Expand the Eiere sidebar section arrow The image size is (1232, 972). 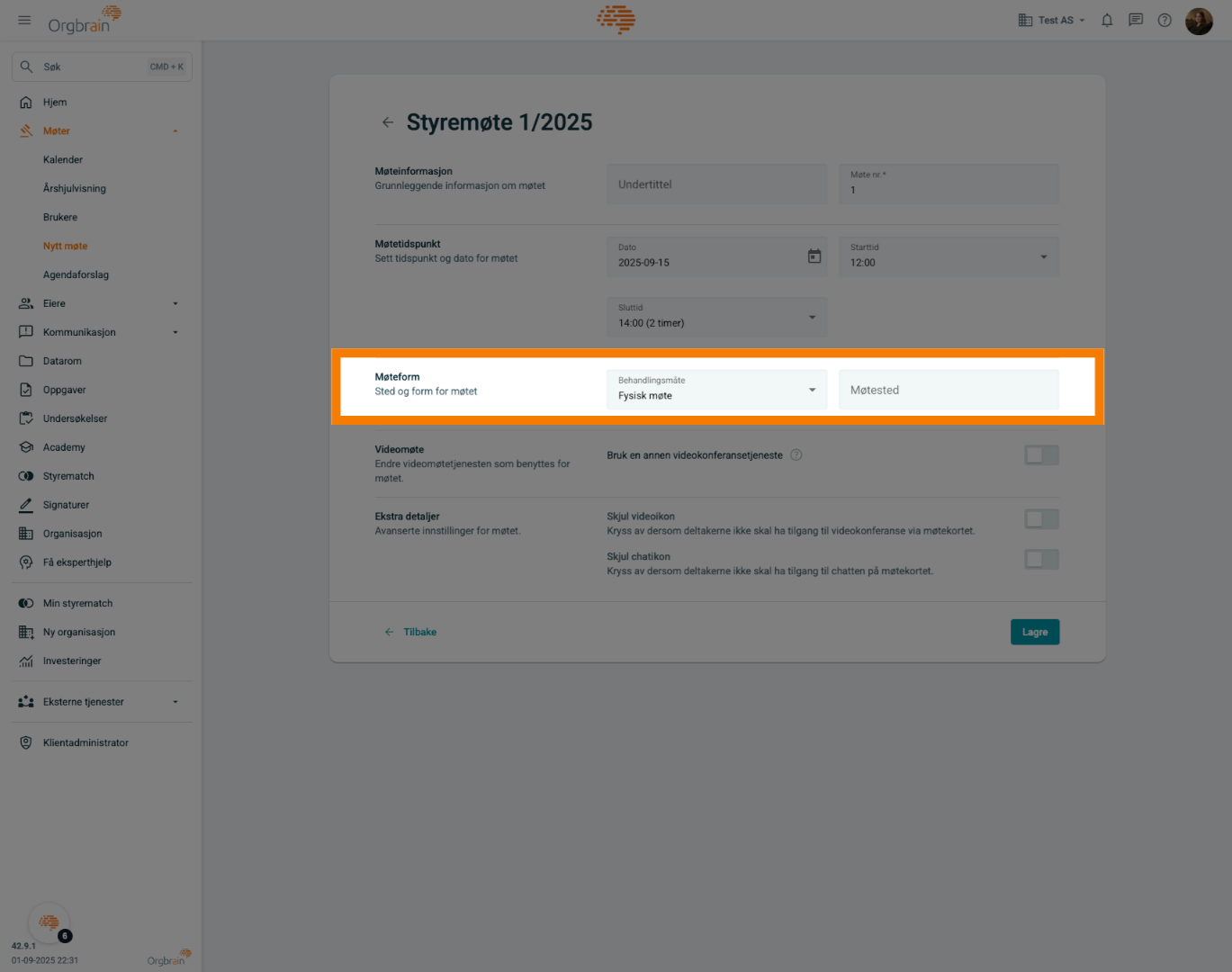(175, 304)
